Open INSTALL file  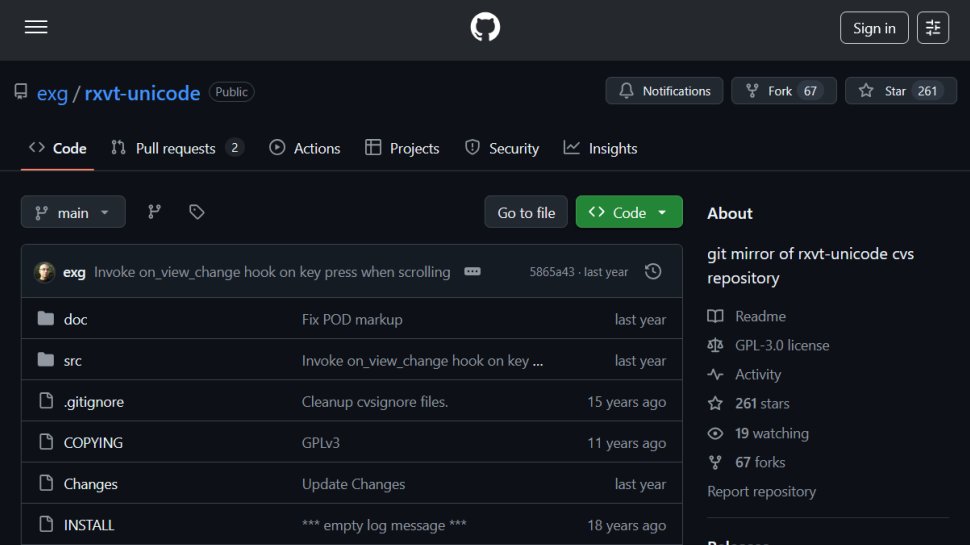(89, 525)
